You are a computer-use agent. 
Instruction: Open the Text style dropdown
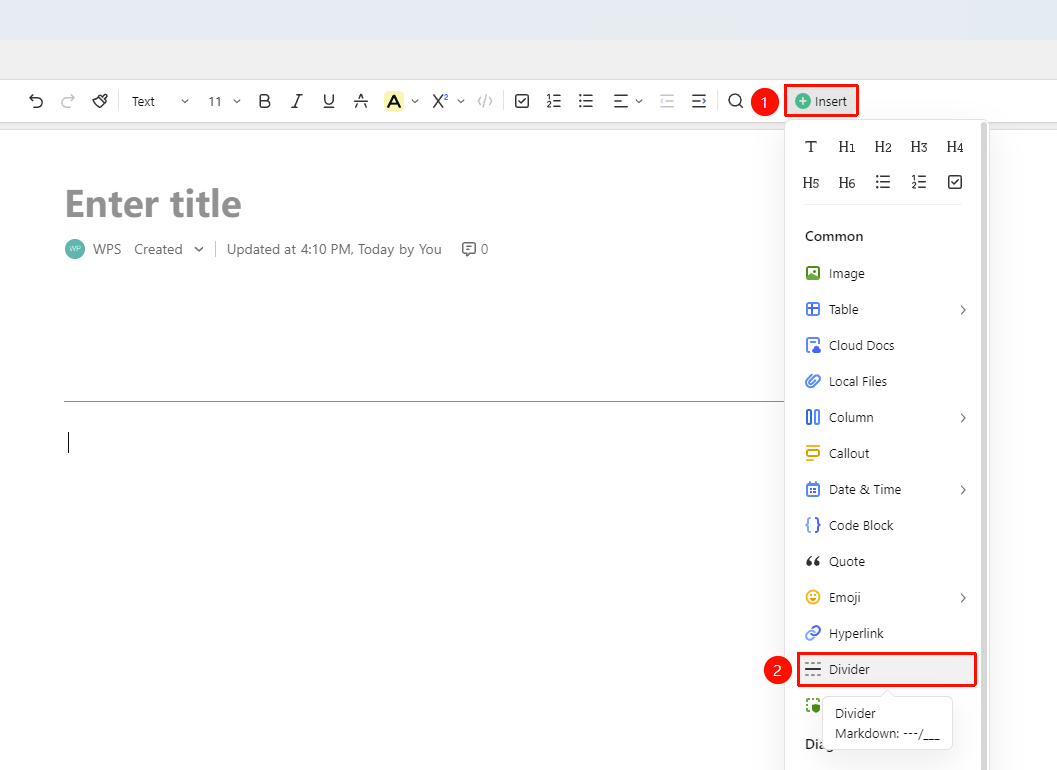tap(160, 101)
